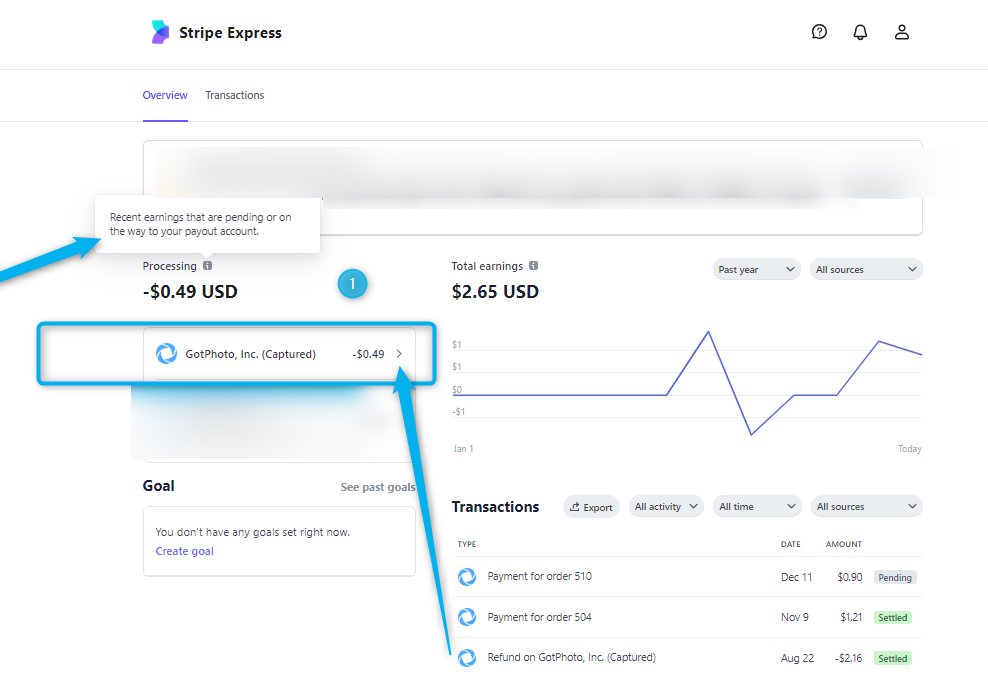Viewport: 988px width, 678px height.
Task: Click the icon beside Refund on GotPhoto, Inc.
Action: point(467,657)
